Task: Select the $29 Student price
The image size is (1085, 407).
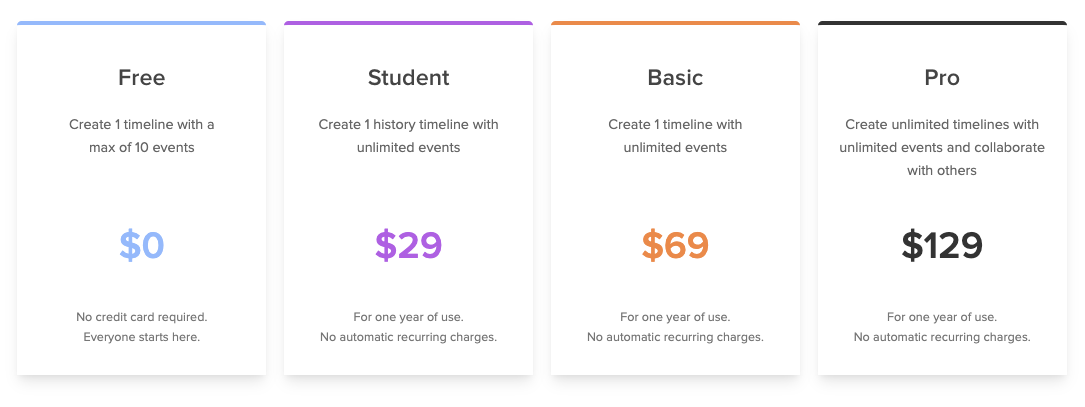Action: click(x=408, y=245)
